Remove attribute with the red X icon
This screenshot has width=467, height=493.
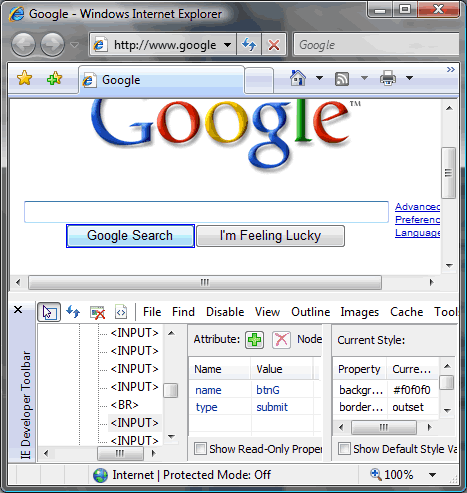click(281, 340)
